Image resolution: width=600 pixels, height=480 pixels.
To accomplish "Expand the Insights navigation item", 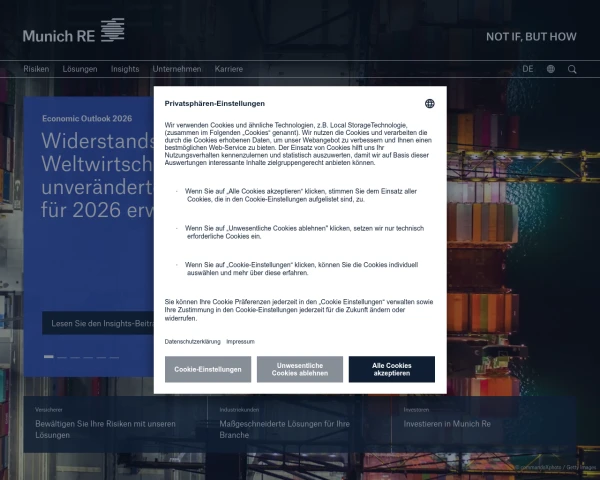I will tap(125, 69).
